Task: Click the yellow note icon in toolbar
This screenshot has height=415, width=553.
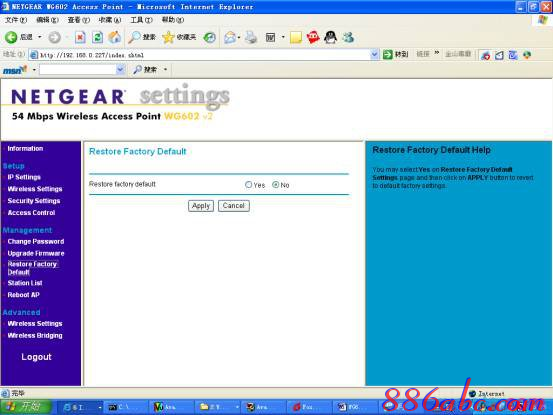Action: tap(296, 37)
